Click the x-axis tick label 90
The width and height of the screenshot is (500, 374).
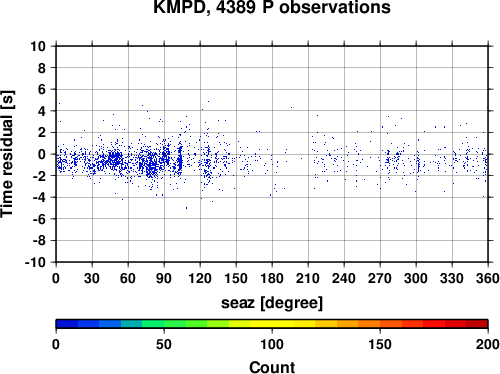164,278
